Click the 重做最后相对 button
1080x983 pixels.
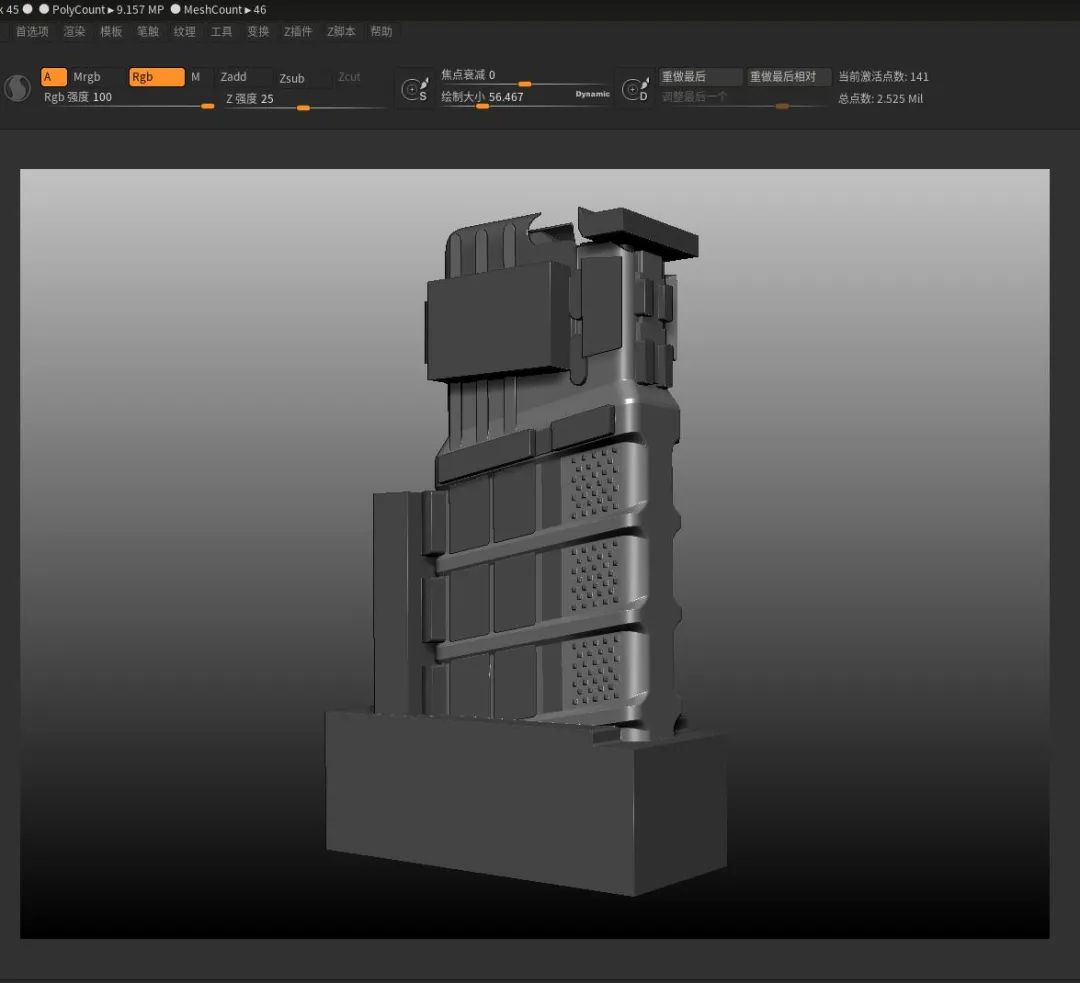(x=788, y=77)
